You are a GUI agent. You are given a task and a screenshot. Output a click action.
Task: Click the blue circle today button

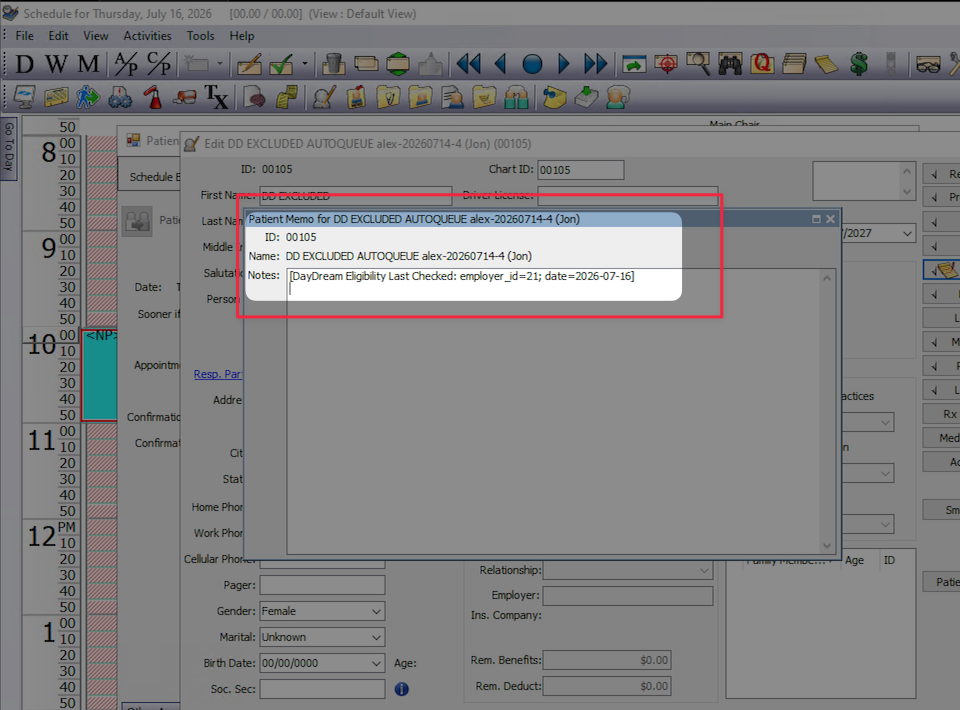coord(532,64)
